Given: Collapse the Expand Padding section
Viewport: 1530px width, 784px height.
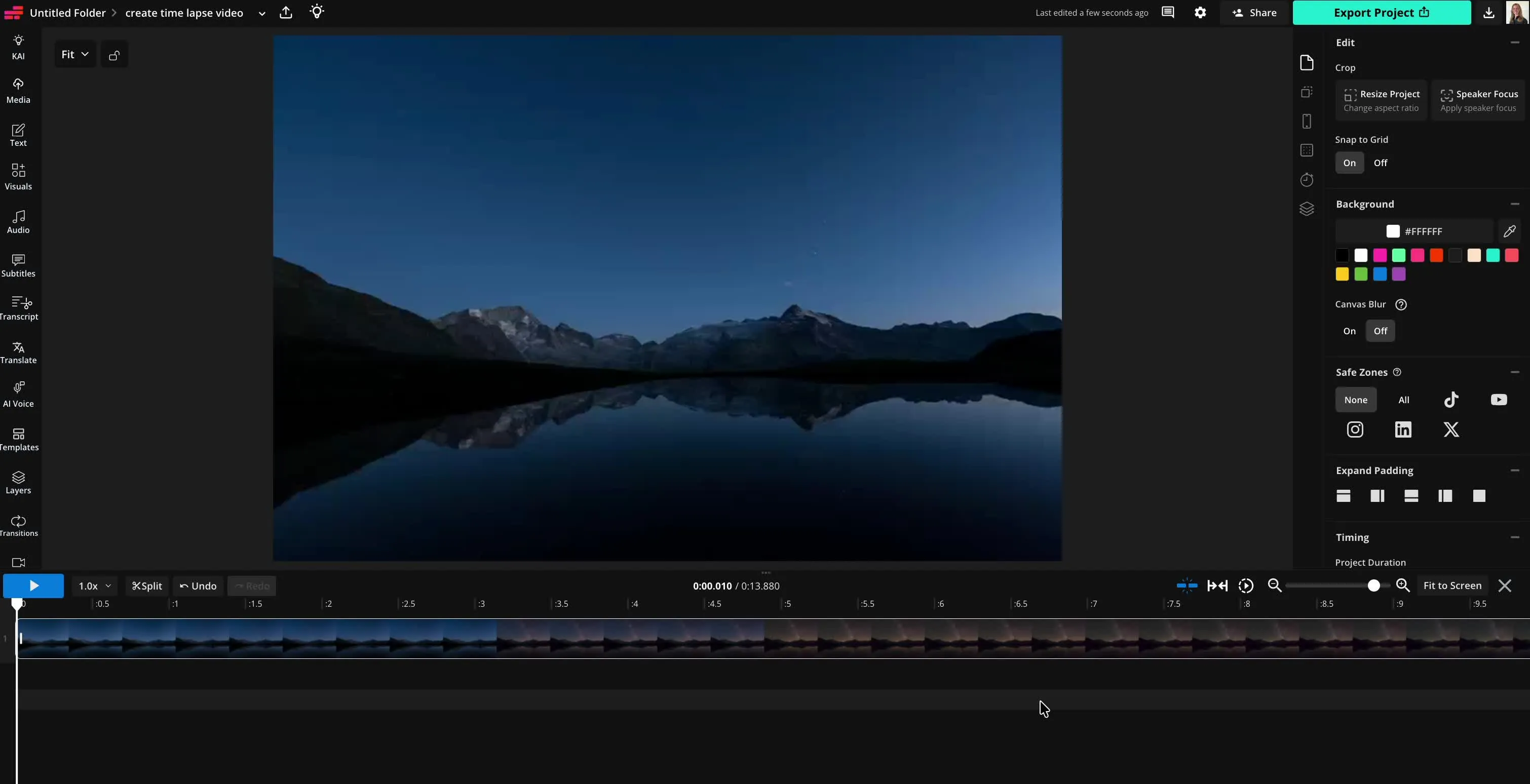Looking at the screenshot, I should click(x=1515, y=470).
